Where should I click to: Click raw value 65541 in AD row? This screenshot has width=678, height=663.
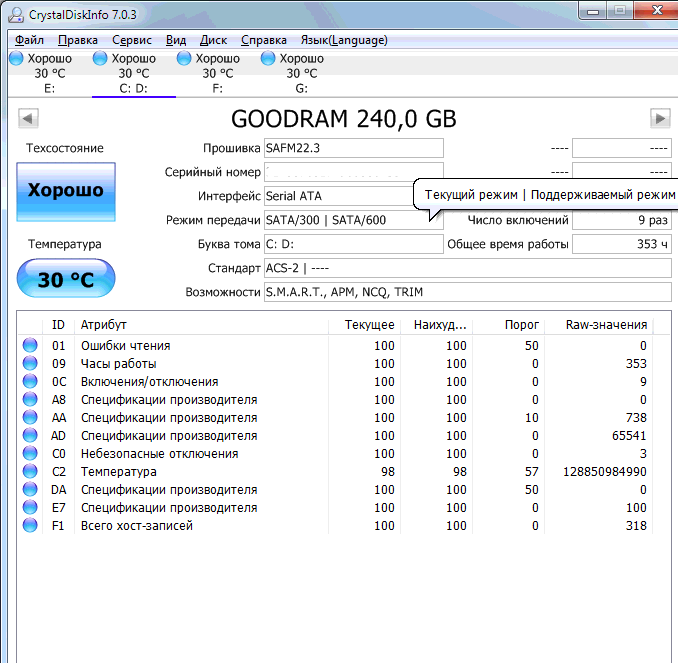coord(629,436)
